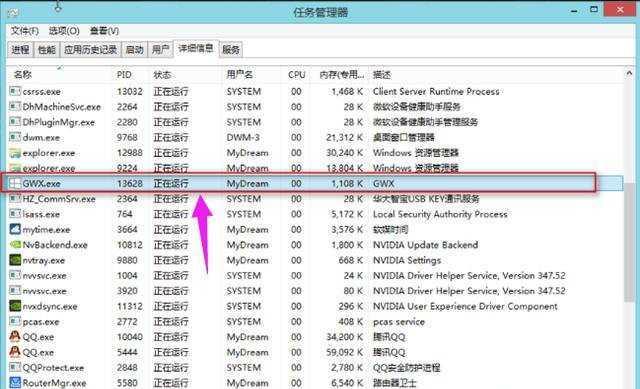Sort by the CPU column header
Image resolution: width=640 pixels, height=389 pixels.
click(296, 75)
